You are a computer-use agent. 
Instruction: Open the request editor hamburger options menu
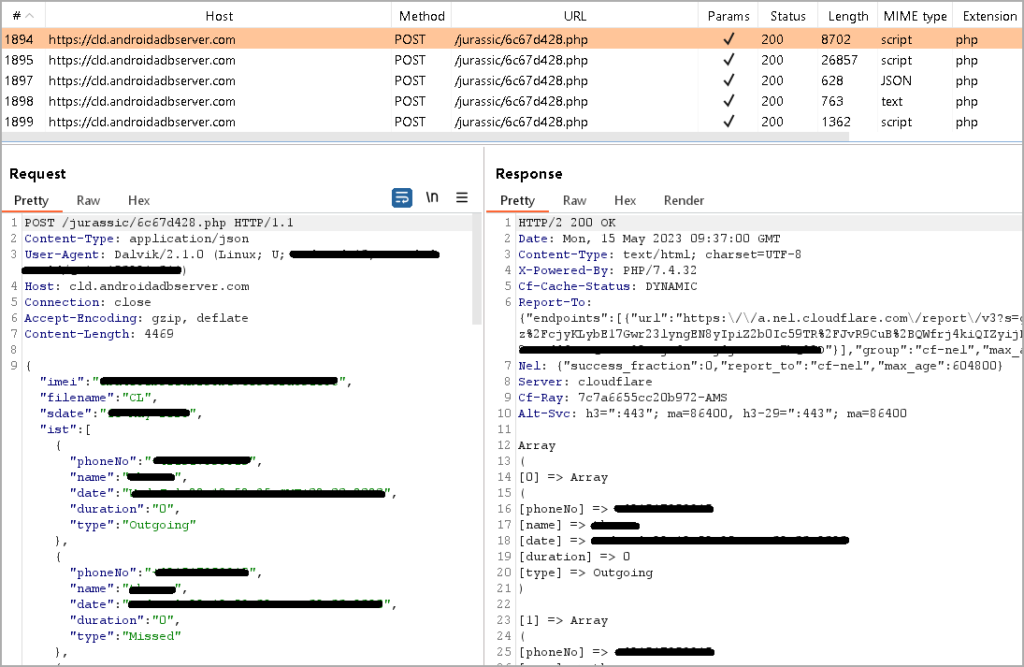click(461, 198)
